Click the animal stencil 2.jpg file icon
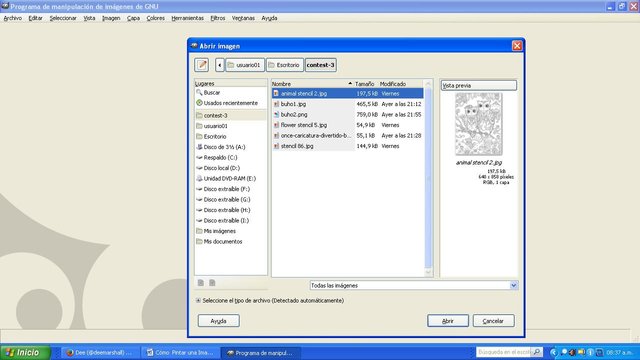The image size is (640, 360). [x=276, y=93]
